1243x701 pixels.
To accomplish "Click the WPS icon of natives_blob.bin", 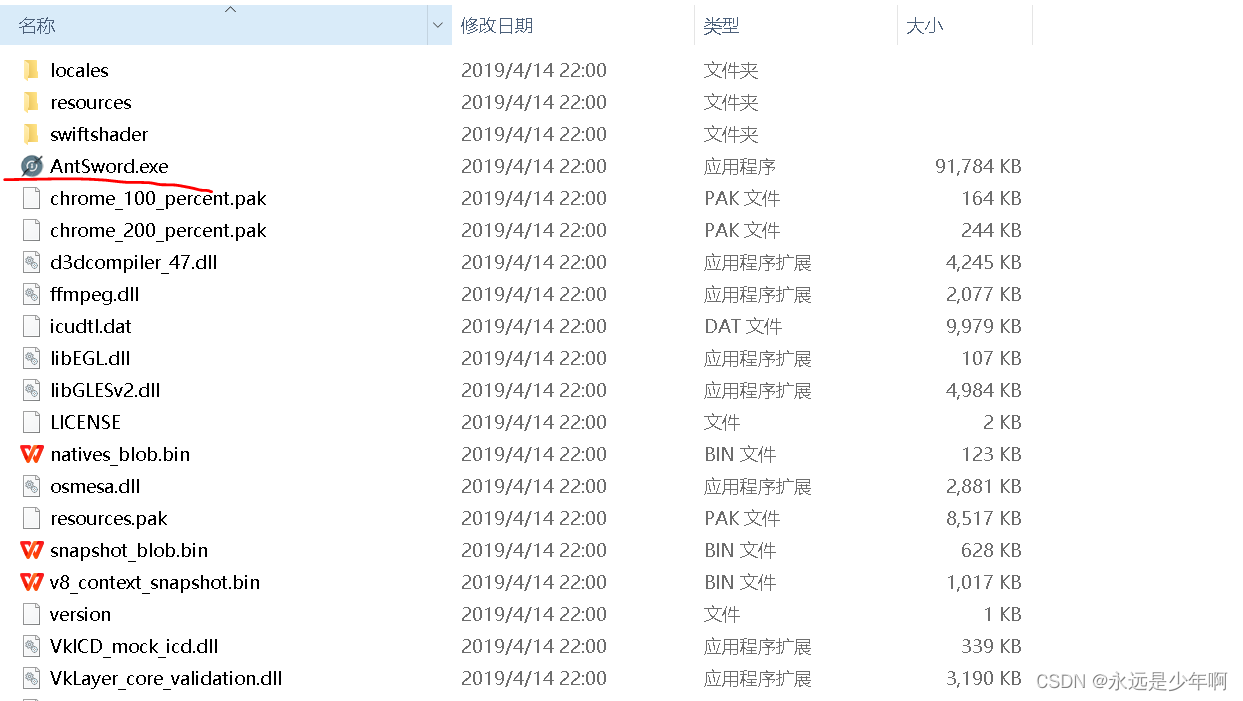I will pos(32,454).
